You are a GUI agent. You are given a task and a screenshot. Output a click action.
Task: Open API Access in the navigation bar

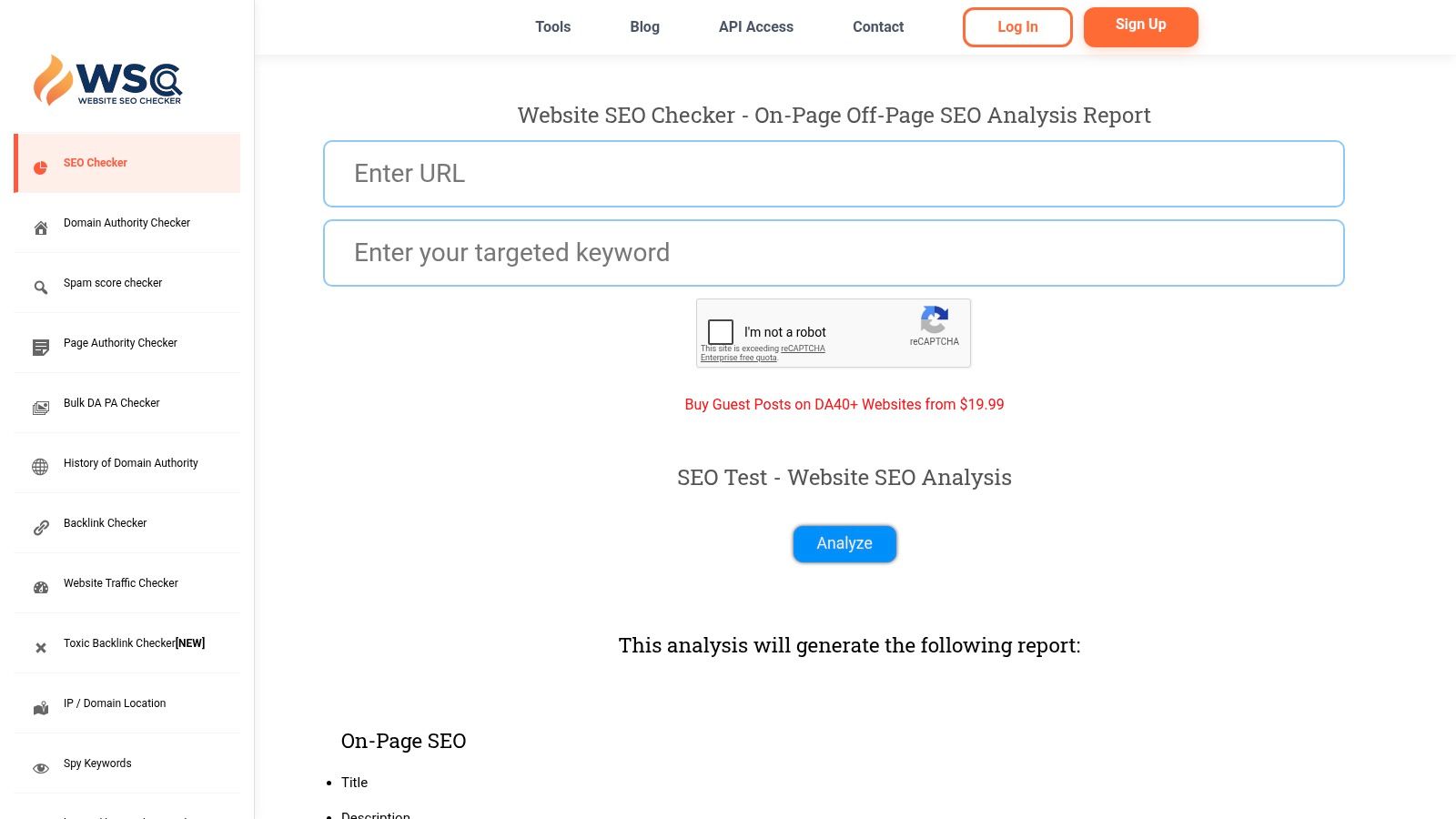(x=756, y=27)
